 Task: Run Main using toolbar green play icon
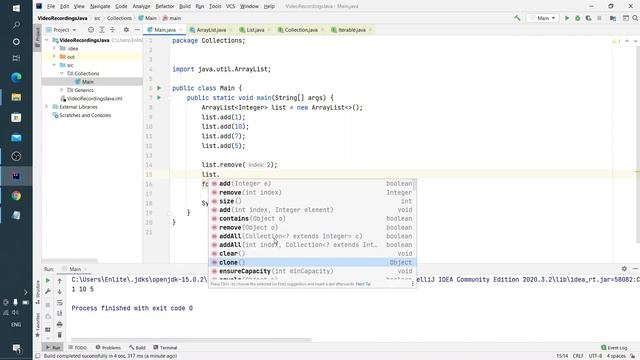(567, 18)
